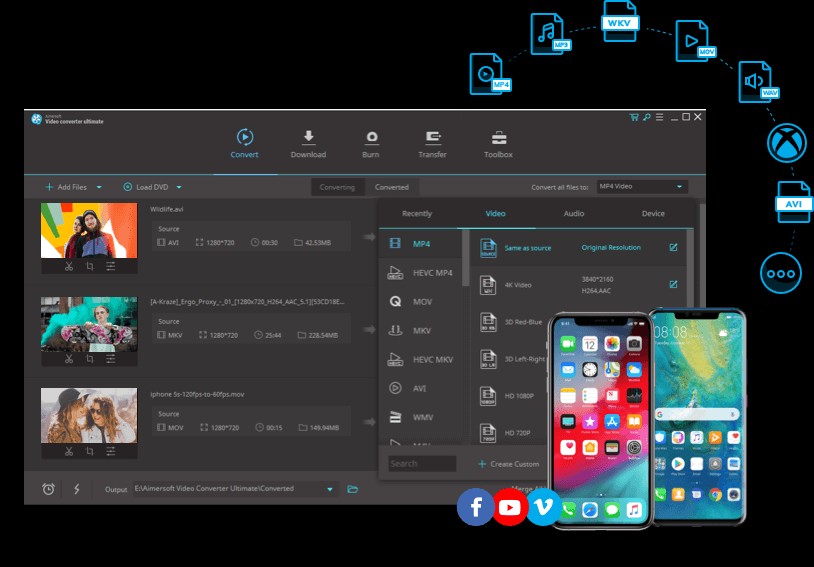
Task: Click the Load DVD button
Action: [x=146, y=187]
